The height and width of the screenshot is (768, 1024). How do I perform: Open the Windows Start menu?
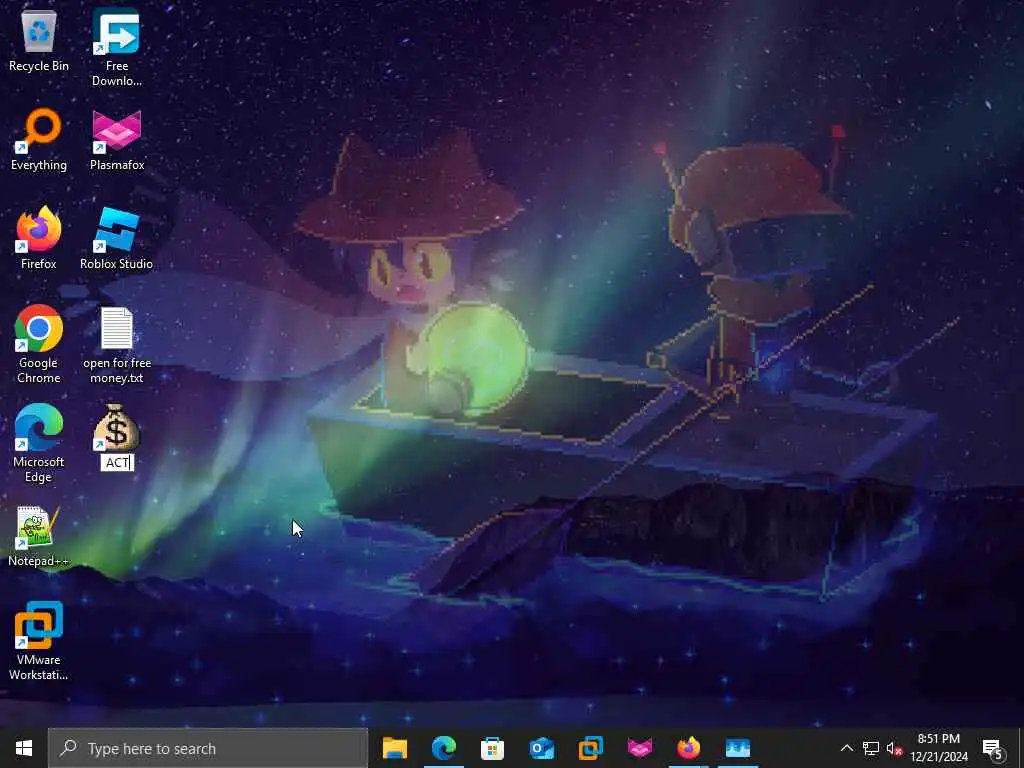point(24,748)
